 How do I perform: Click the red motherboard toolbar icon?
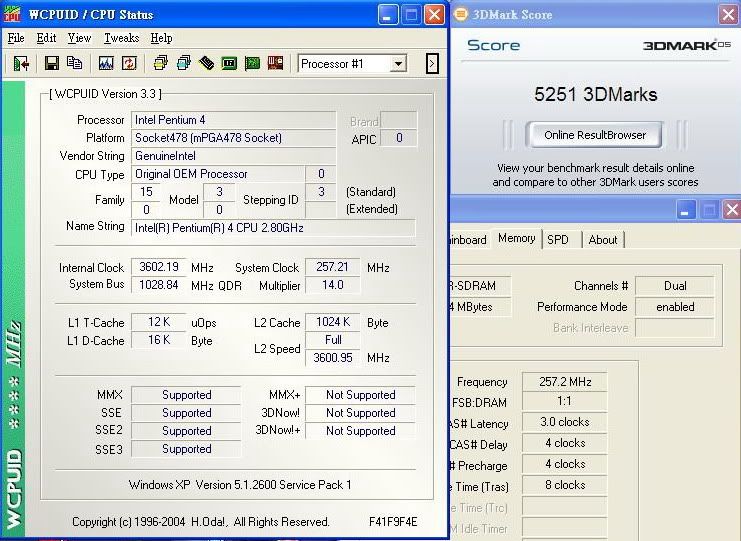[275, 64]
